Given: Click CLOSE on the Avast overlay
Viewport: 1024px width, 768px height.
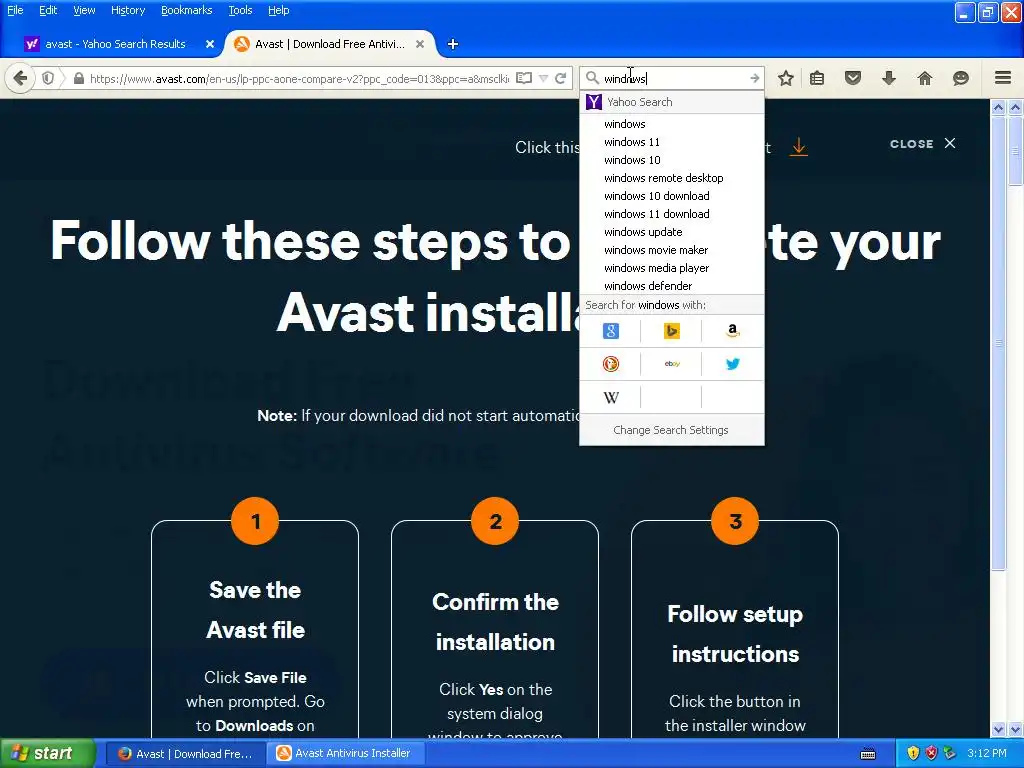Looking at the screenshot, I should (x=923, y=144).
